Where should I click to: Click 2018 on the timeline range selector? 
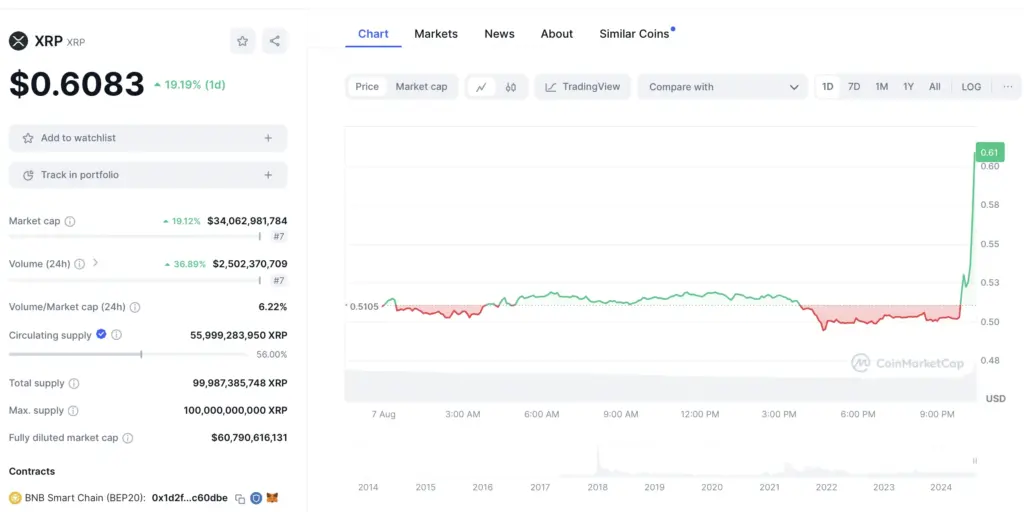pos(597,487)
